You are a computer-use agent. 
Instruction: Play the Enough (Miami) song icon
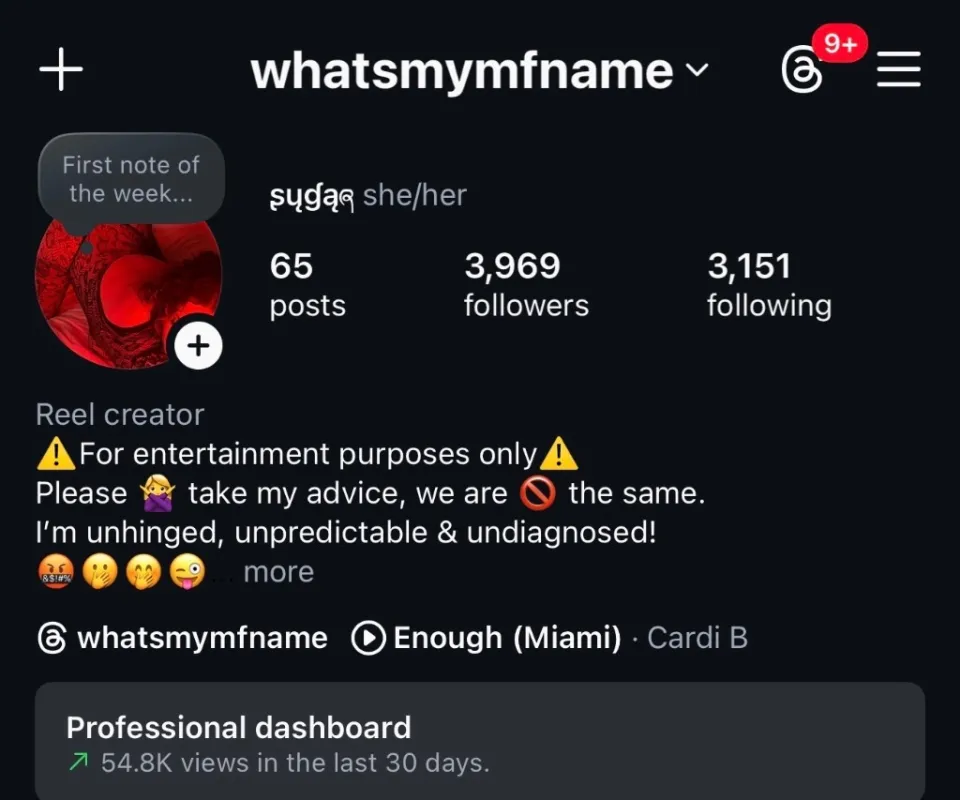click(x=368, y=638)
